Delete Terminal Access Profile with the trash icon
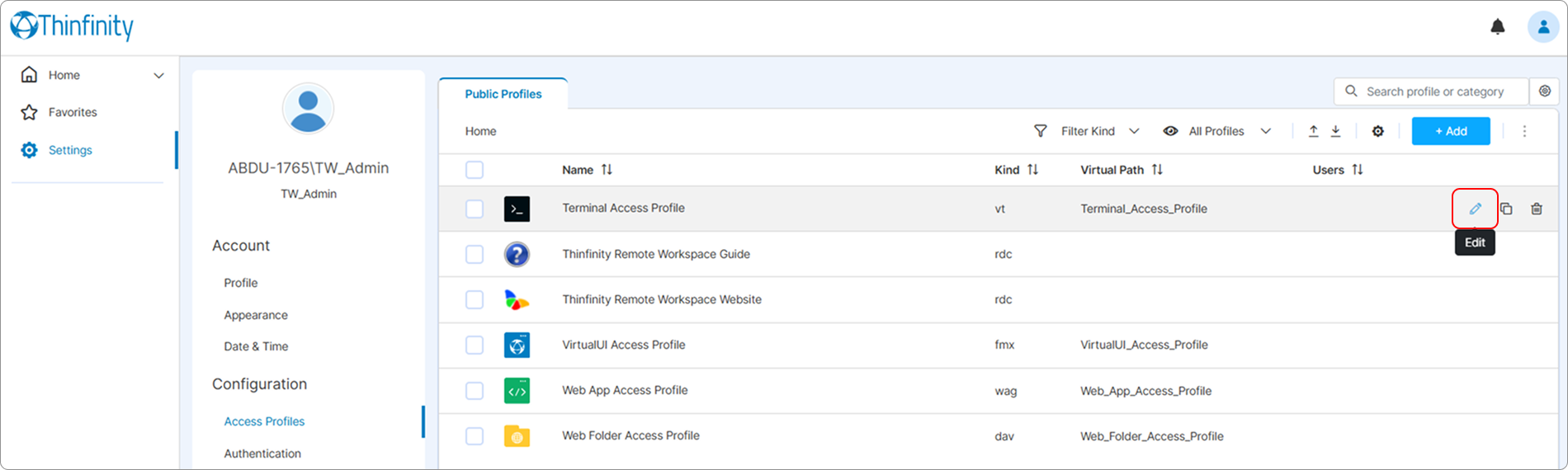1568x470 pixels. click(1536, 209)
